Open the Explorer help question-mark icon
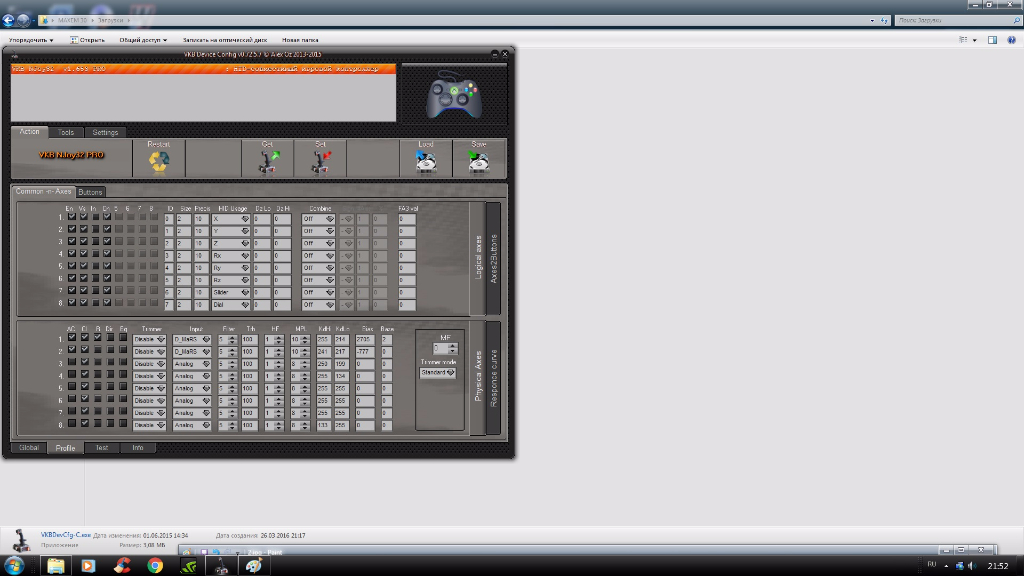Image resolution: width=1024 pixels, height=576 pixels. pos(1011,40)
